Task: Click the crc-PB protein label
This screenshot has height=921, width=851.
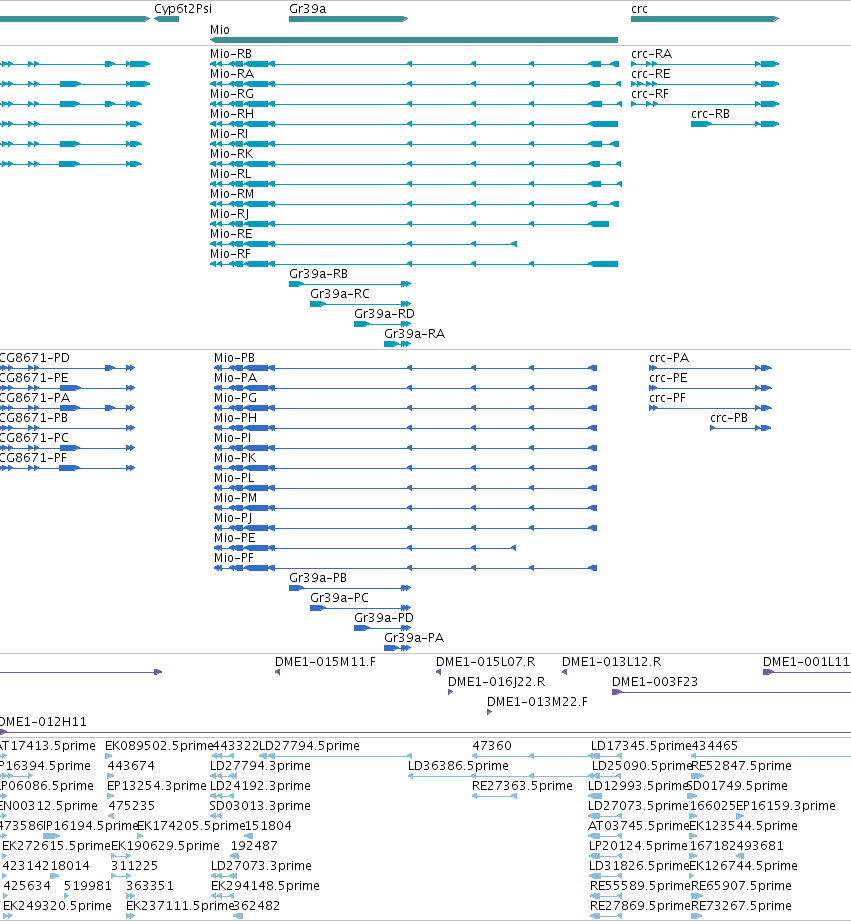Action: point(729,418)
